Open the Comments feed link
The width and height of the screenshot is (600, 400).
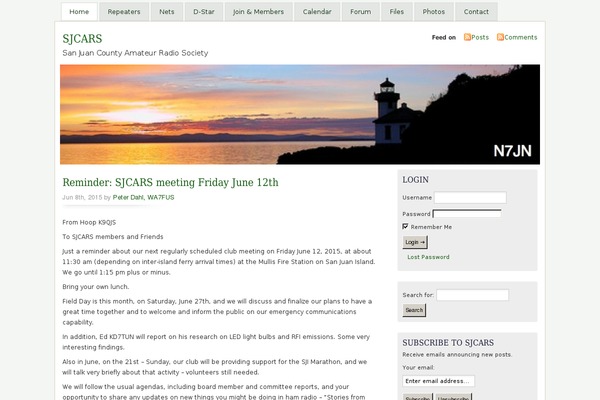click(521, 38)
